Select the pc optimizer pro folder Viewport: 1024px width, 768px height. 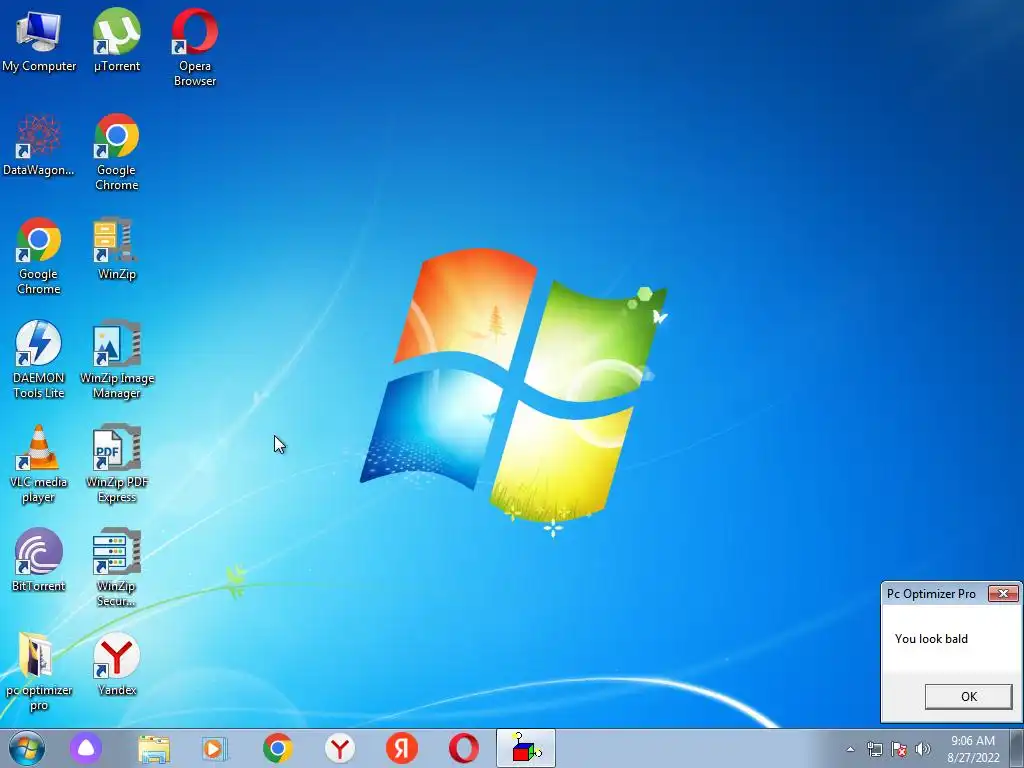[39, 671]
